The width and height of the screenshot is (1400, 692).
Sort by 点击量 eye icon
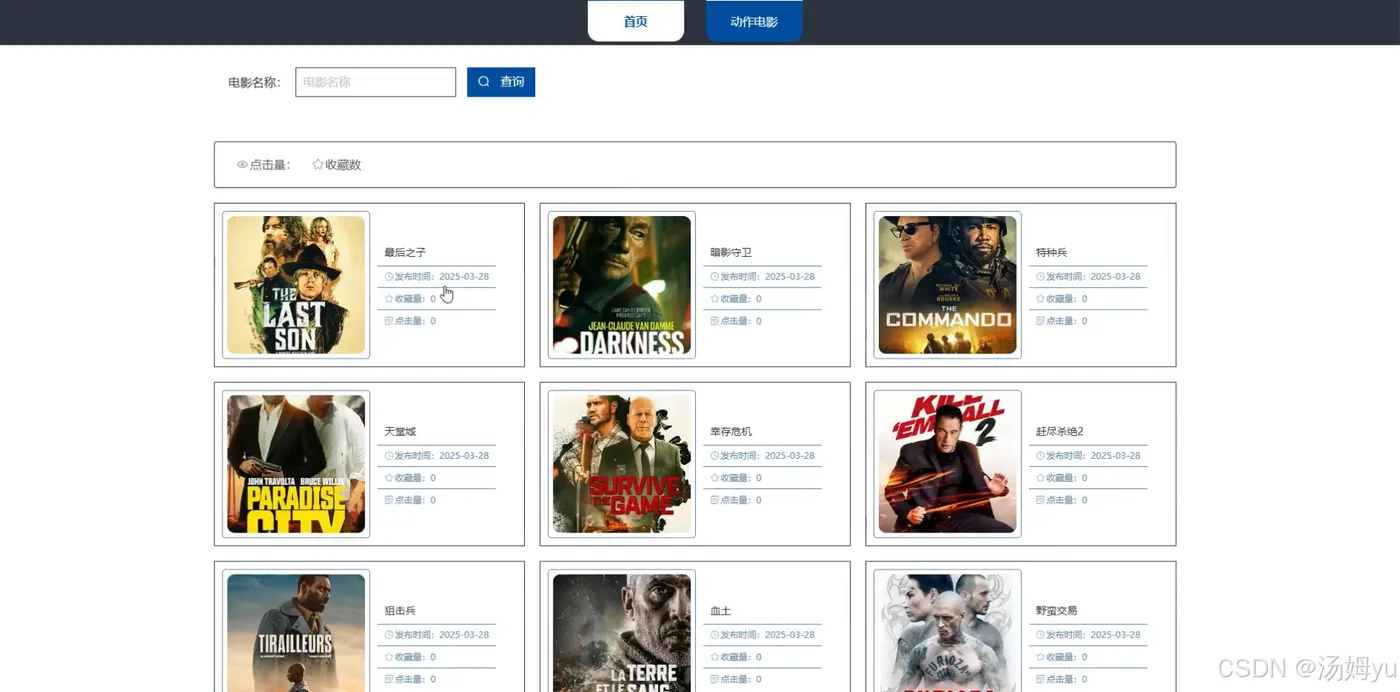point(242,165)
